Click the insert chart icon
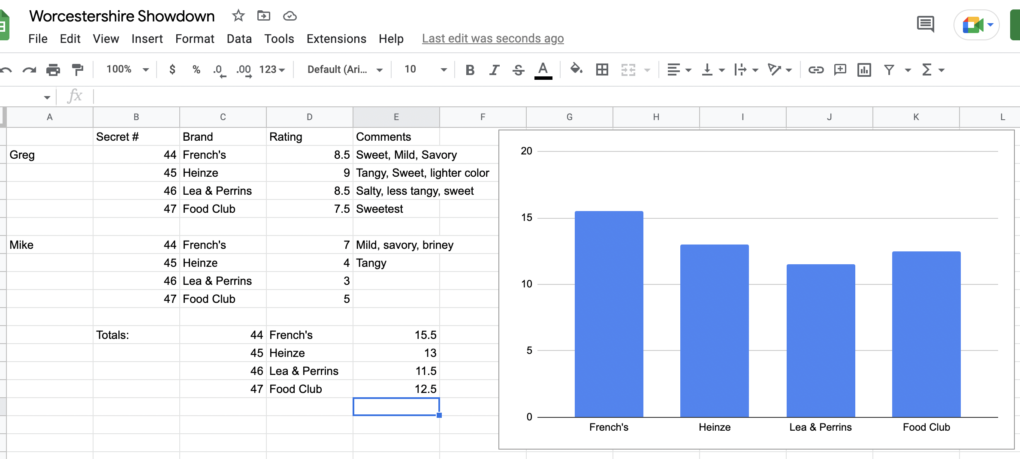Viewport: 1020px width, 459px height. (x=864, y=70)
